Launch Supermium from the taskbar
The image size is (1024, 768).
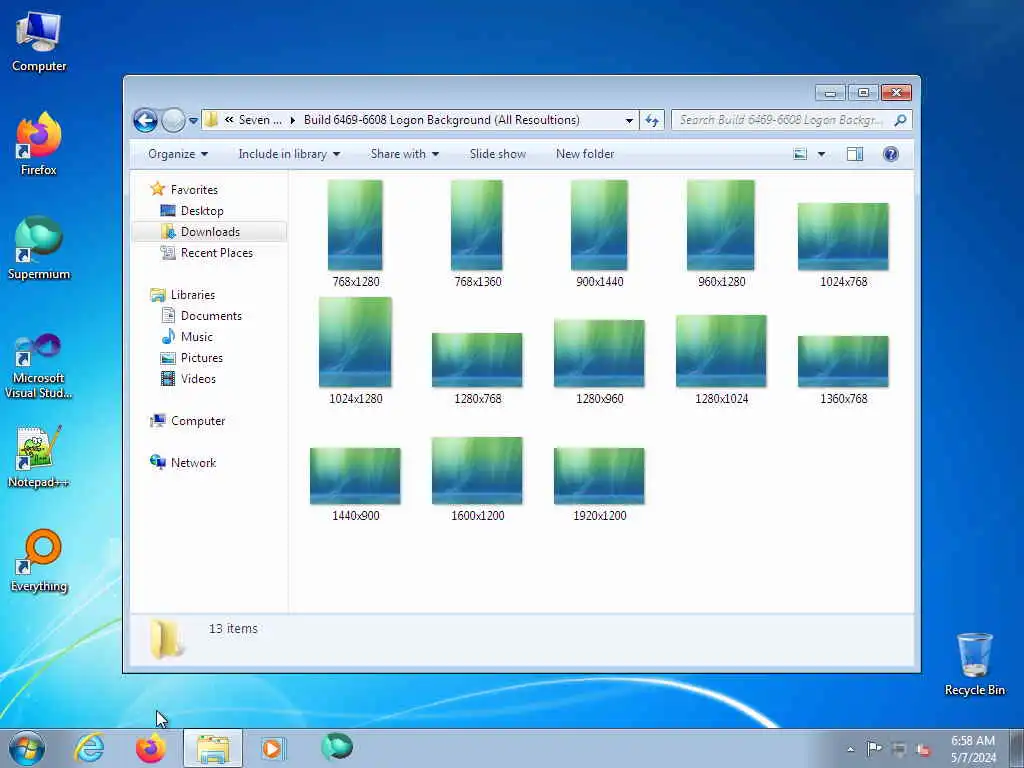coord(337,748)
